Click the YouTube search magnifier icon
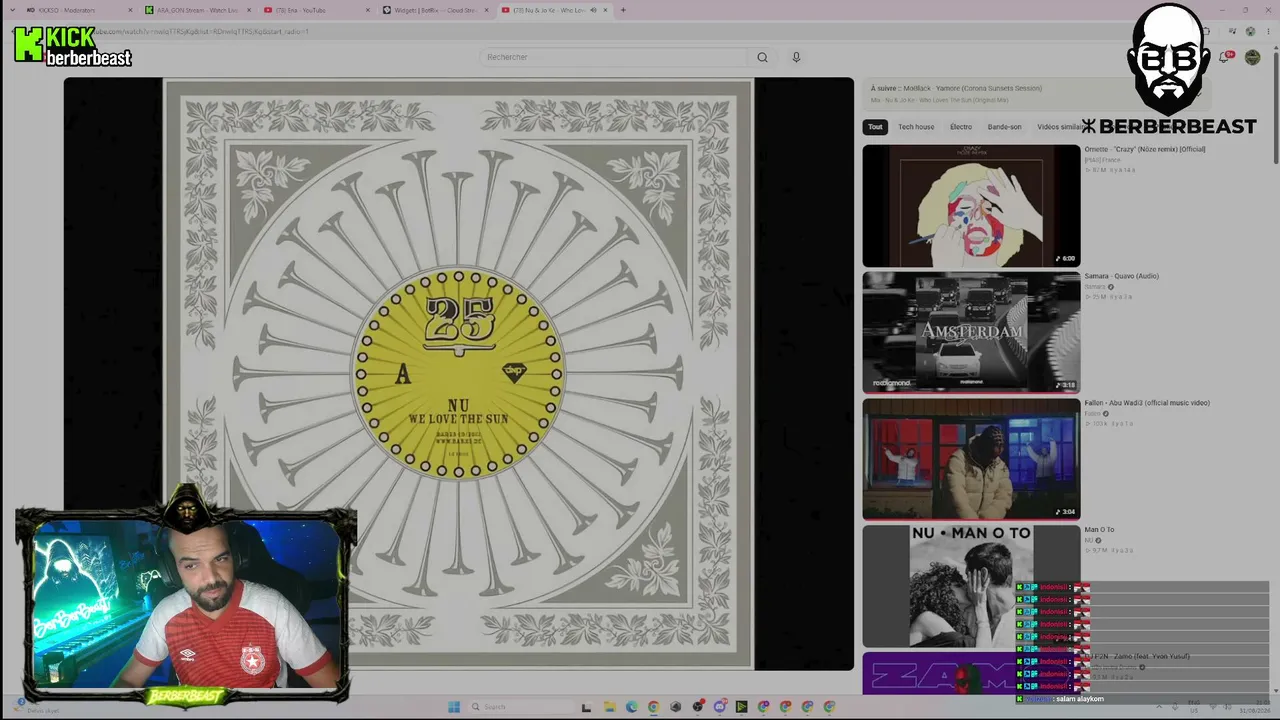This screenshot has width=1280, height=720. [x=762, y=57]
